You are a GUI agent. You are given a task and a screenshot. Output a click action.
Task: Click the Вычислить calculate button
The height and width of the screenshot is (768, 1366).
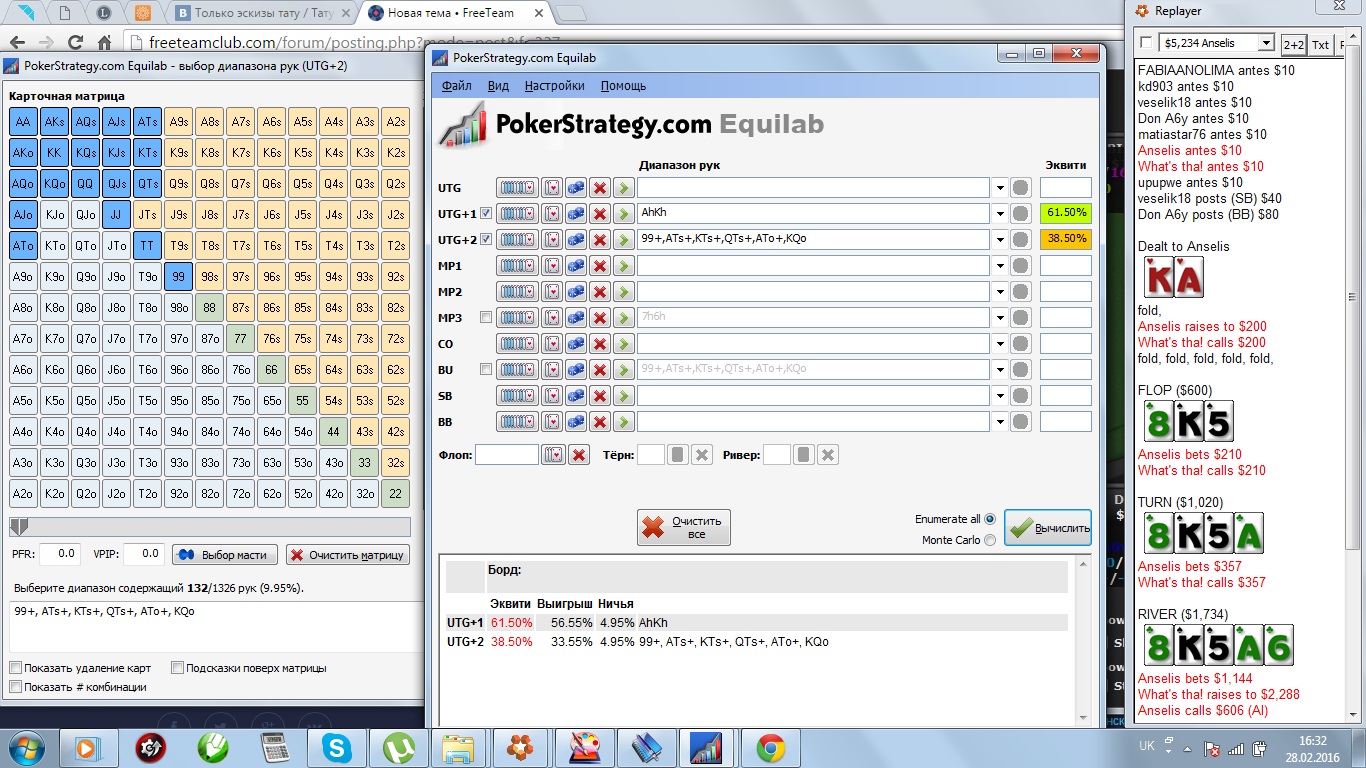pyautogui.click(x=1048, y=528)
